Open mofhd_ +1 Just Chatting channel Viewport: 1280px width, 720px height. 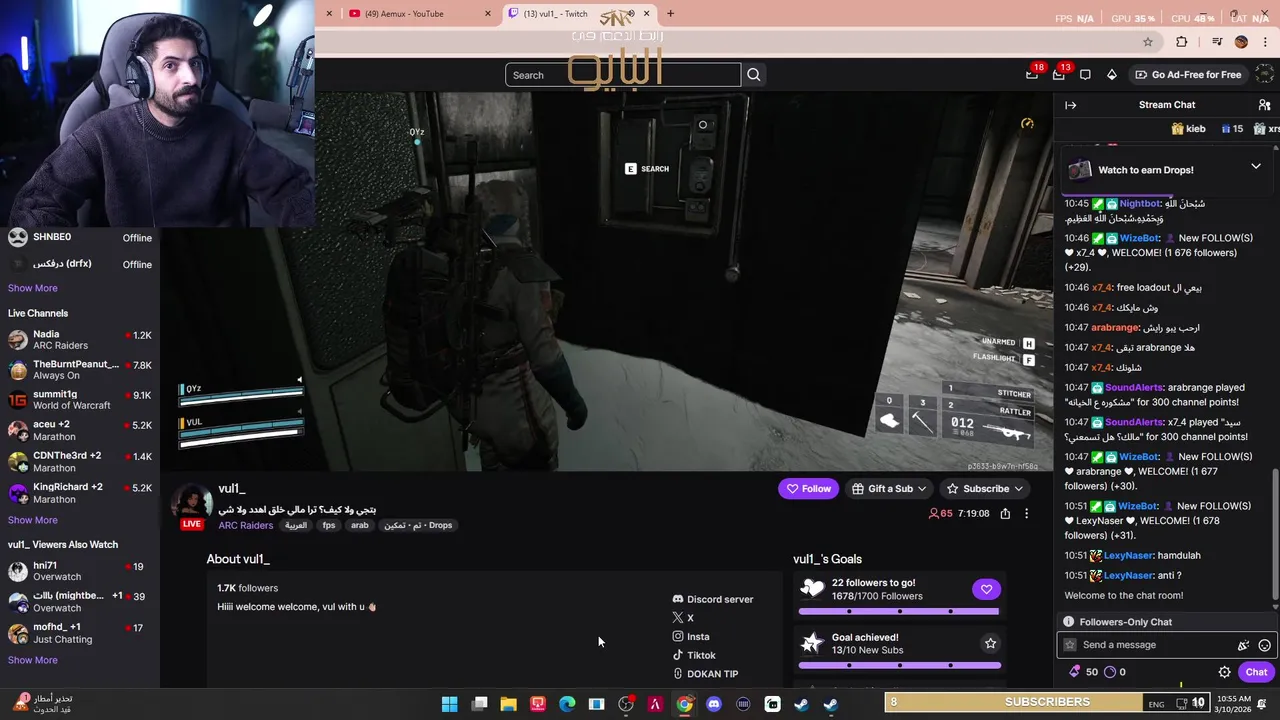pyautogui.click(x=80, y=633)
